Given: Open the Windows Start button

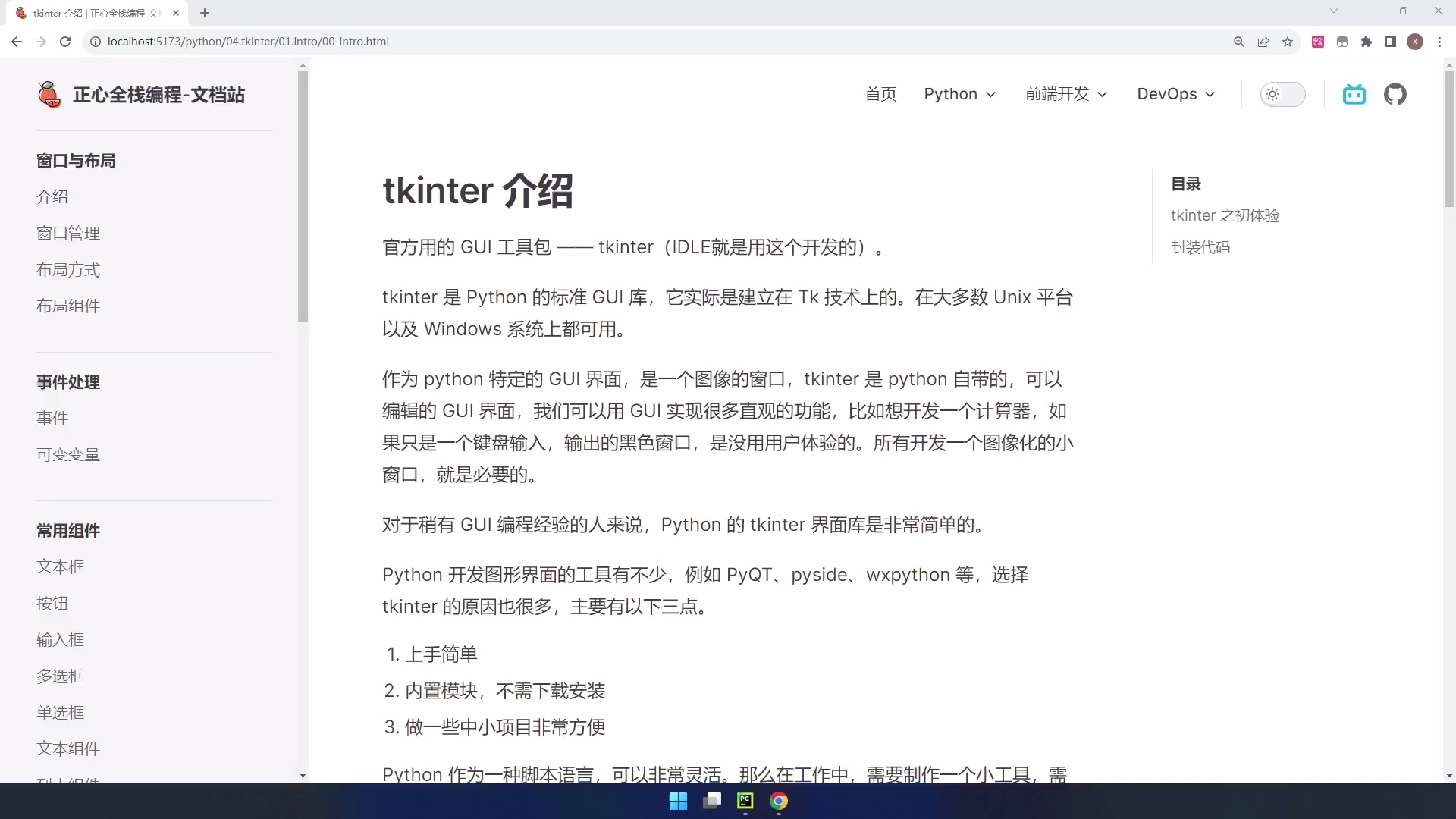Looking at the screenshot, I should pos(678,801).
